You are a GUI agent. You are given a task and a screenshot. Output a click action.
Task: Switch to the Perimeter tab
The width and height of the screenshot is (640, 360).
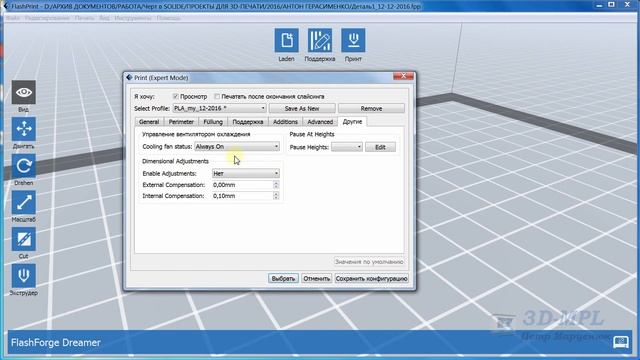coord(181,122)
